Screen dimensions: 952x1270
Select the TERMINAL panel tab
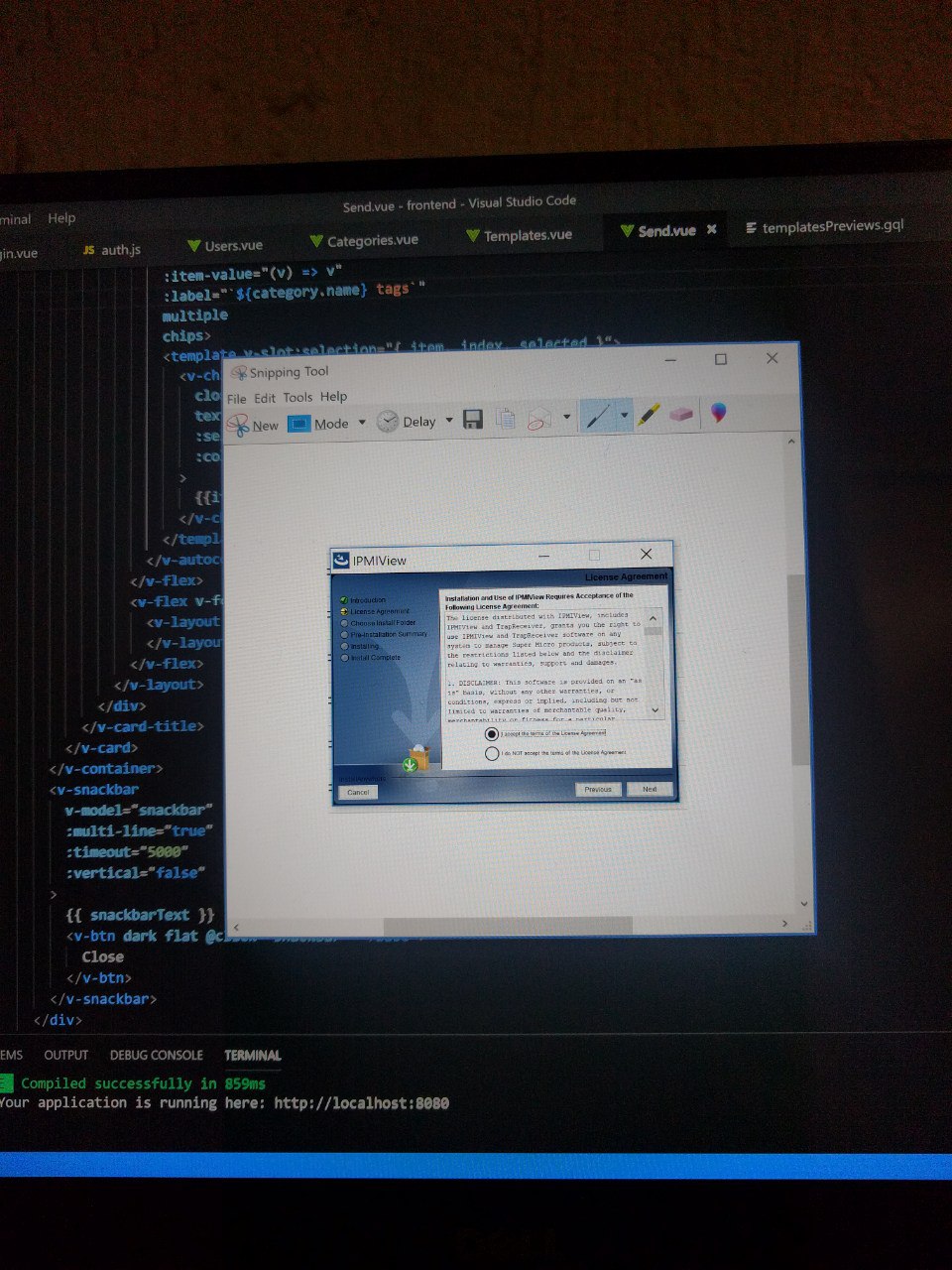pyautogui.click(x=253, y=1055)
